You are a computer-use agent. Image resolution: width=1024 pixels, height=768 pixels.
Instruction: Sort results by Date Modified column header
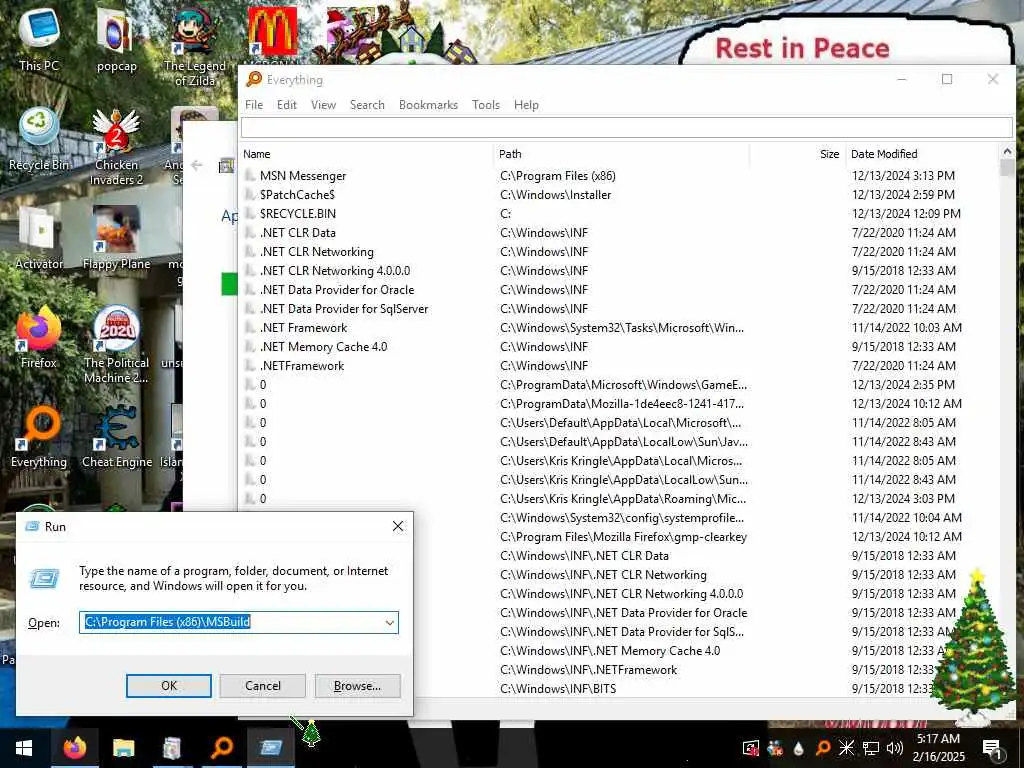(922, 154)
